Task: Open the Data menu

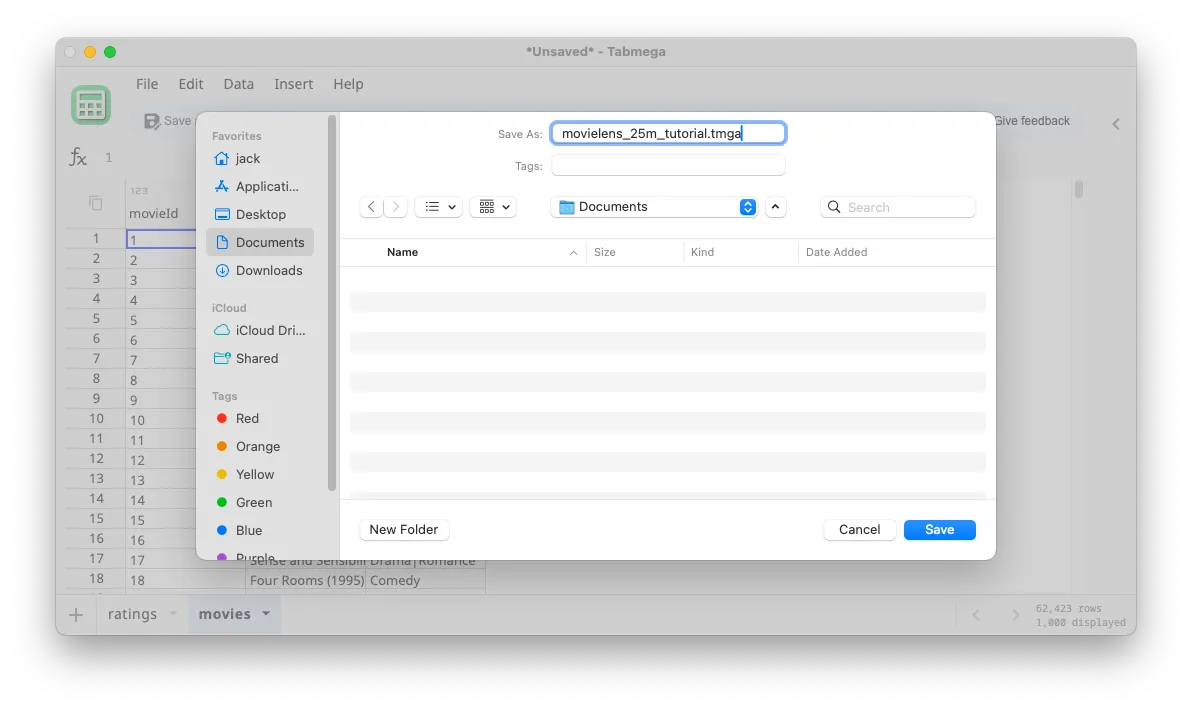Action: click(239, 84)
